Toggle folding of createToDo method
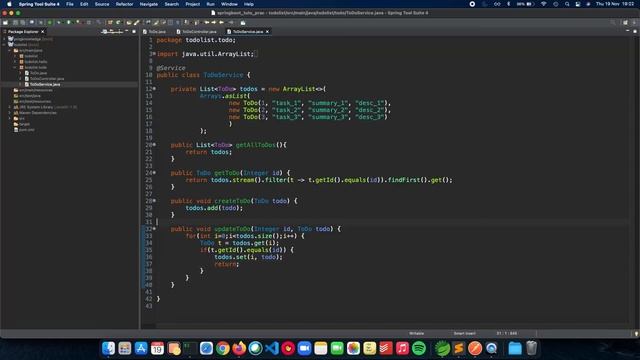 pyautogui.click(x=154, y=201)
